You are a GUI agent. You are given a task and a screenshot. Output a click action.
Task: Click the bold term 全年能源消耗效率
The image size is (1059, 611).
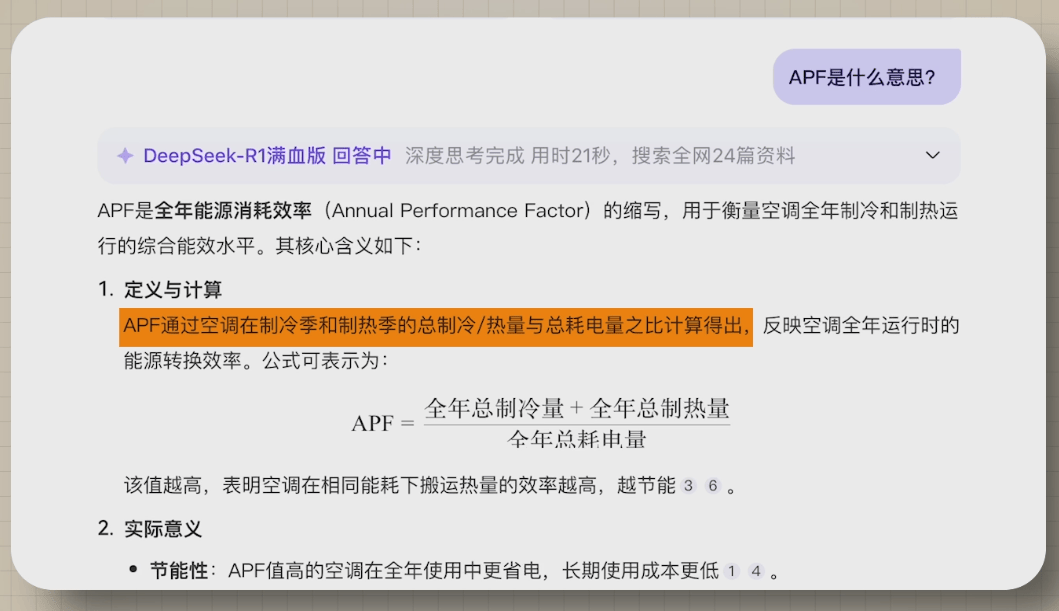point(233,211)
